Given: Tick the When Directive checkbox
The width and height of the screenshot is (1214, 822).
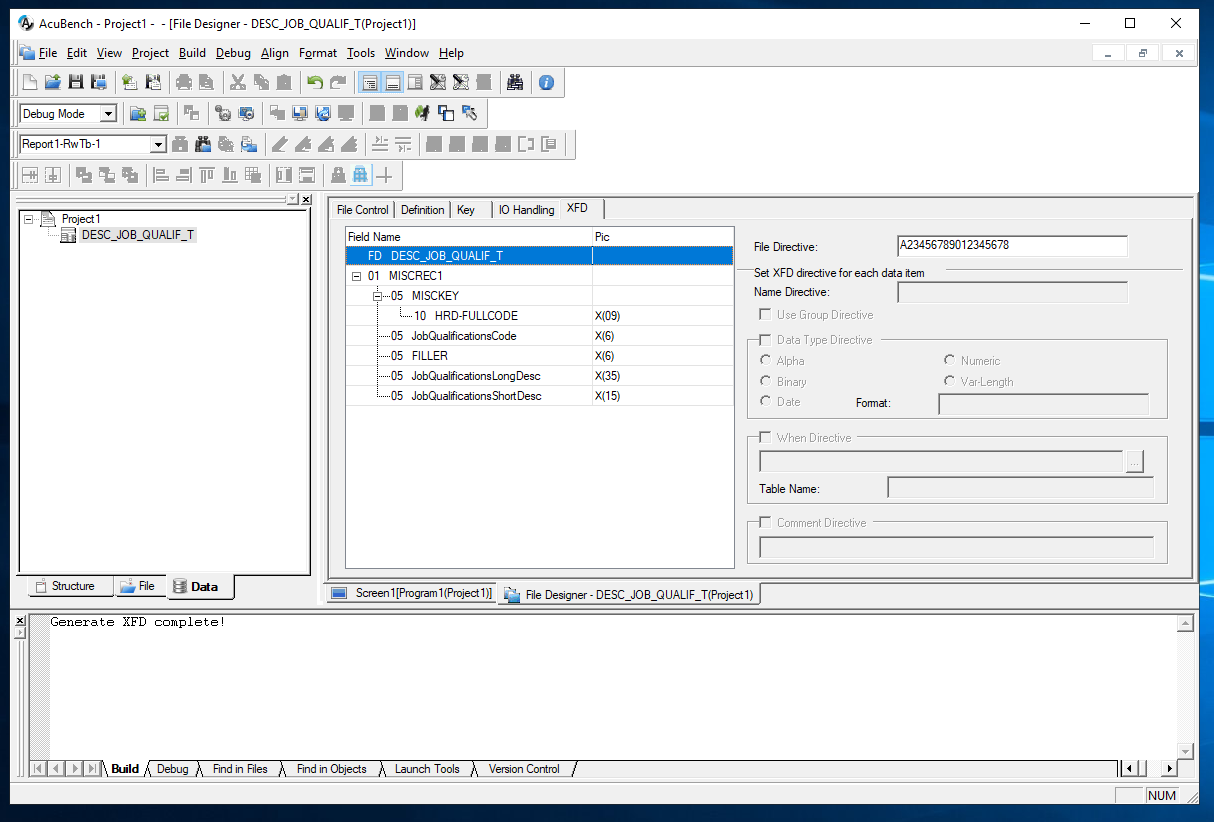Looking at the screenshot, I should (x=766, y=438).
